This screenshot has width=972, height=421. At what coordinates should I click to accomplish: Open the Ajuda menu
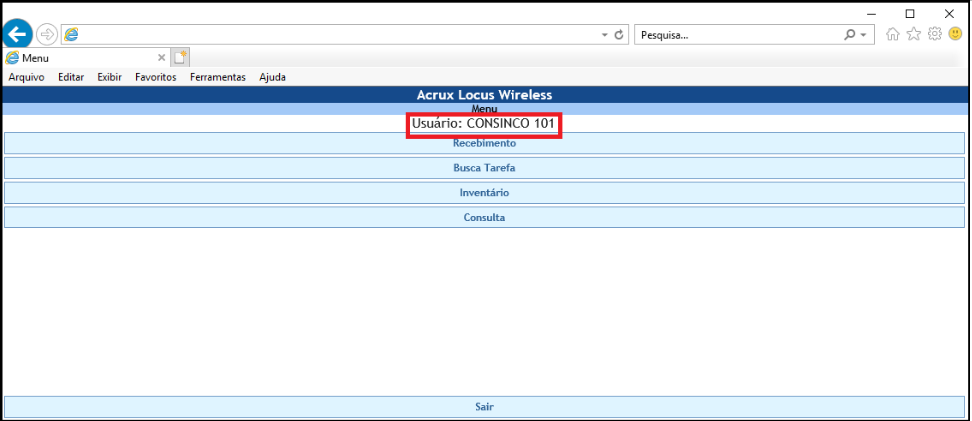pyautogui.click(x=272, y=78)
